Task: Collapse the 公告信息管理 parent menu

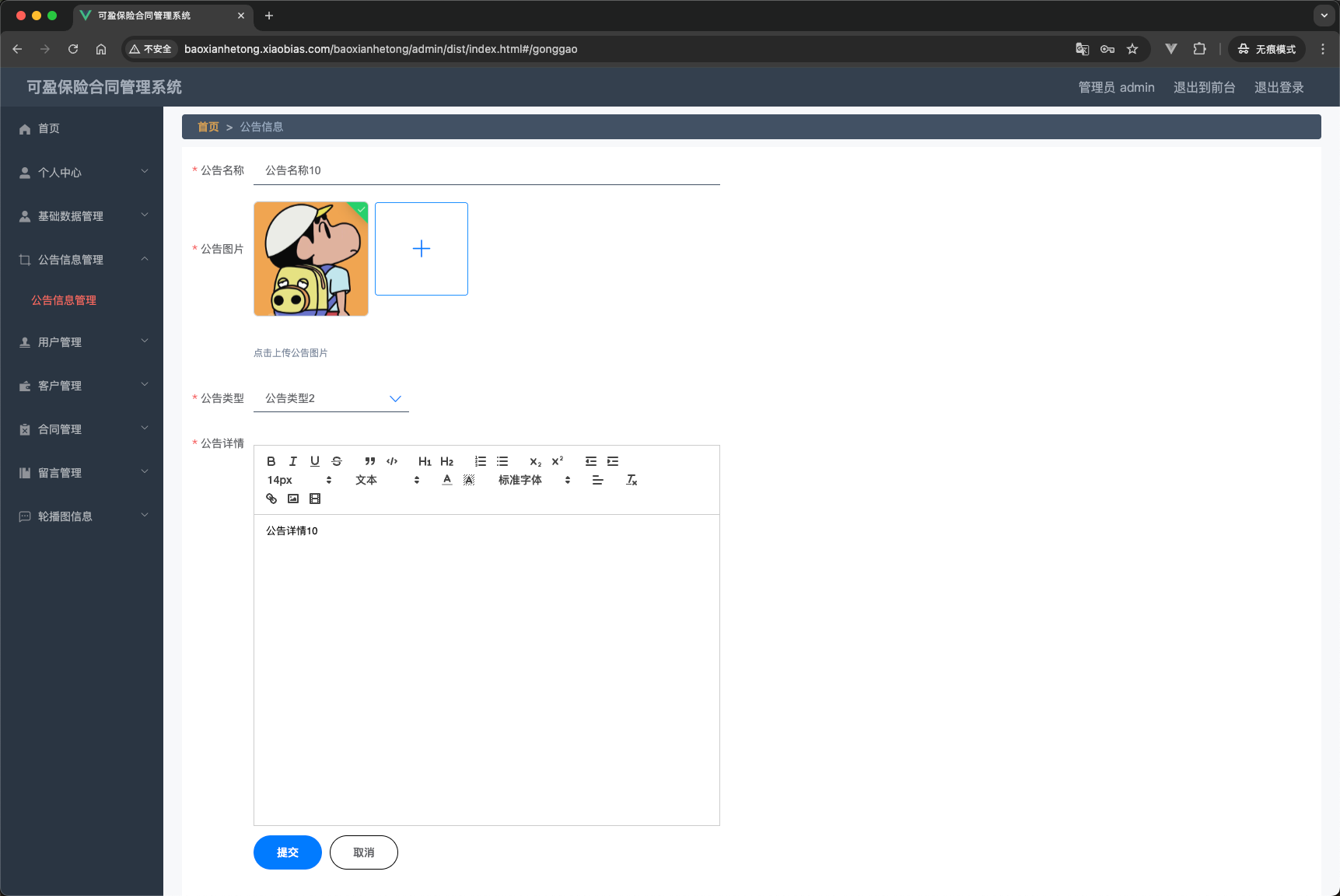Action: [x=82, y=260]
